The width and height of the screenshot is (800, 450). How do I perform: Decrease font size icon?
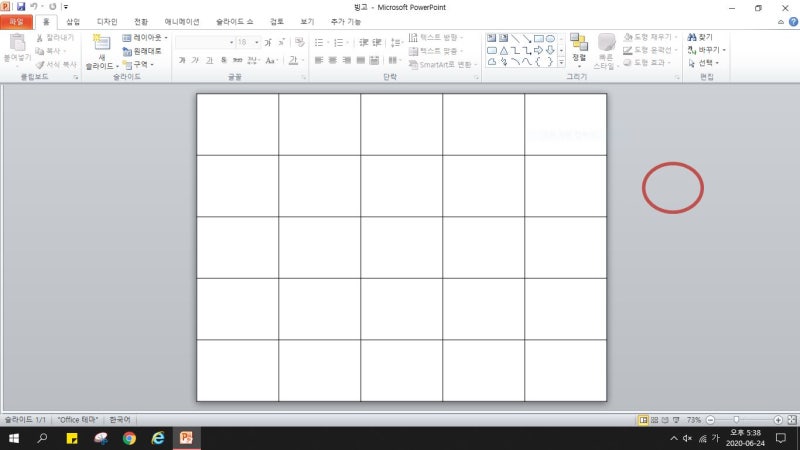coord(281,42)
